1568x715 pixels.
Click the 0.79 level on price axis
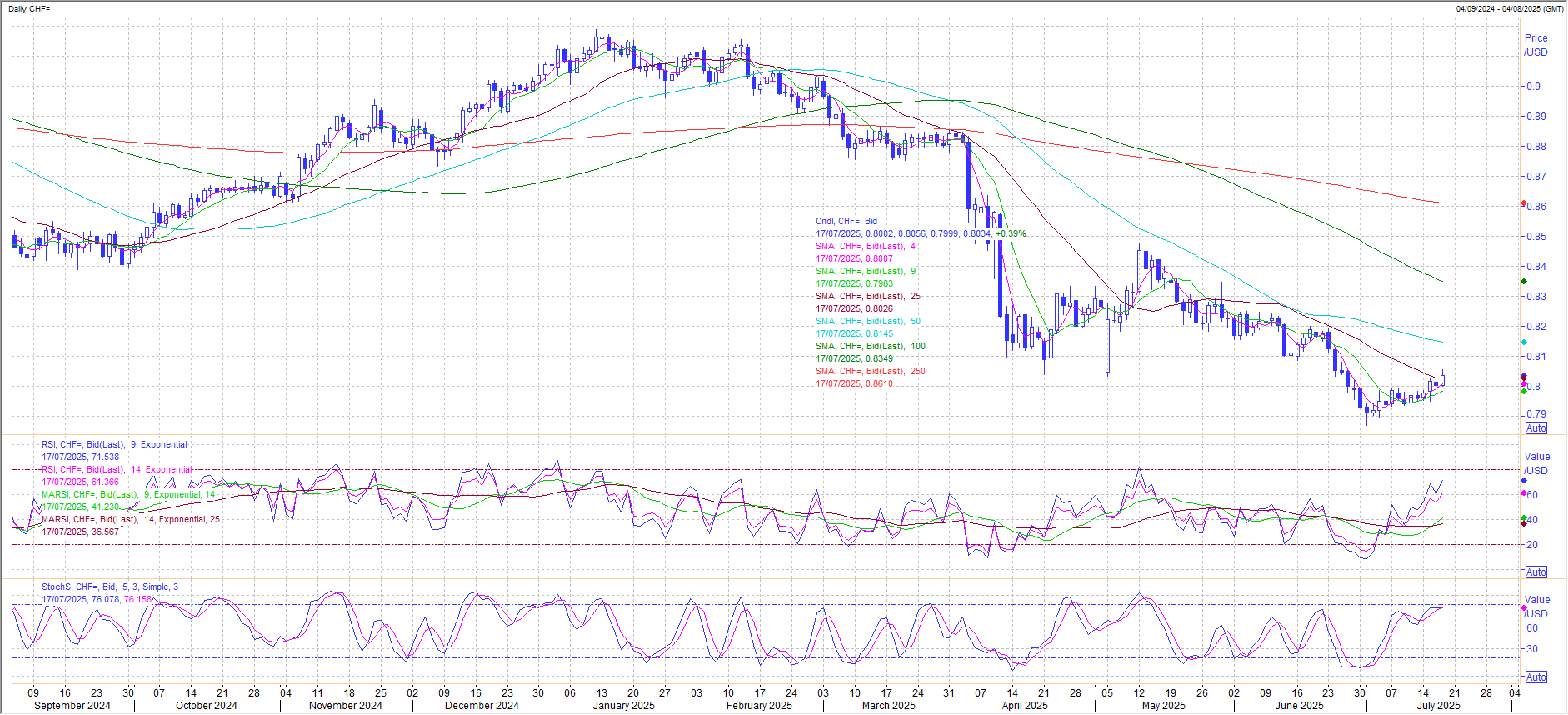1536,414
